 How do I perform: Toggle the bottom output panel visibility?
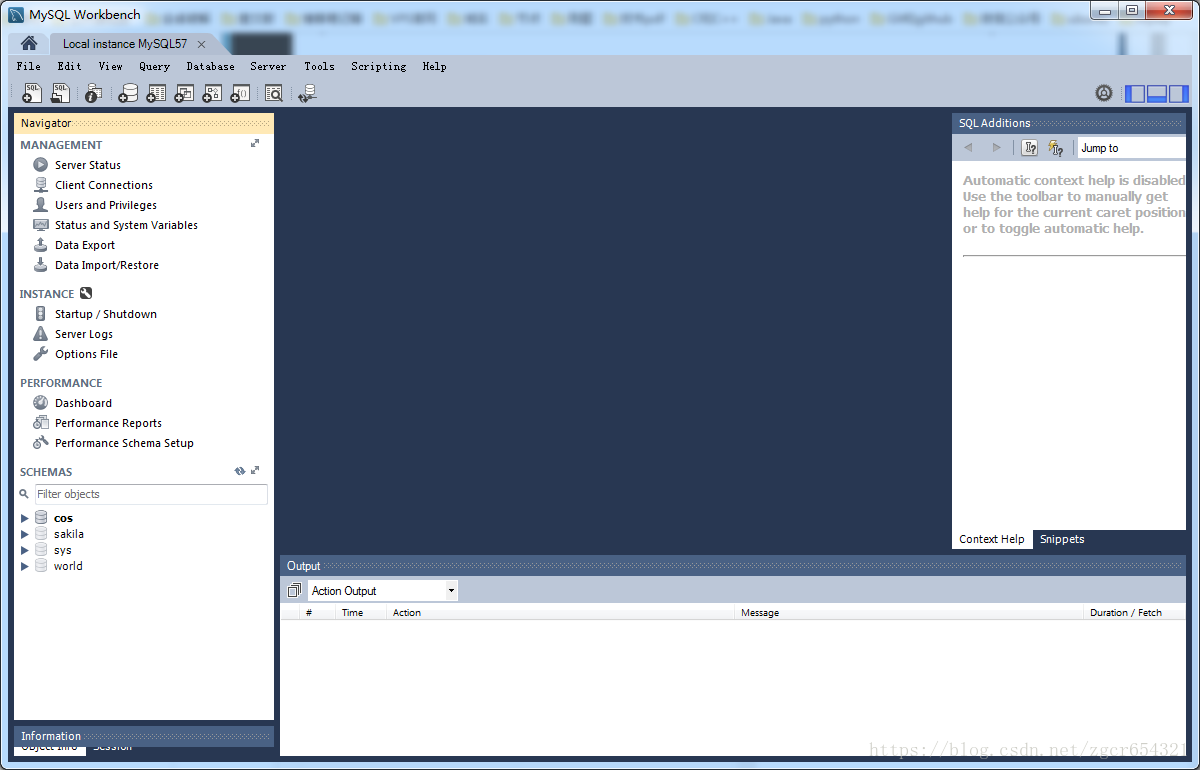1157,93
